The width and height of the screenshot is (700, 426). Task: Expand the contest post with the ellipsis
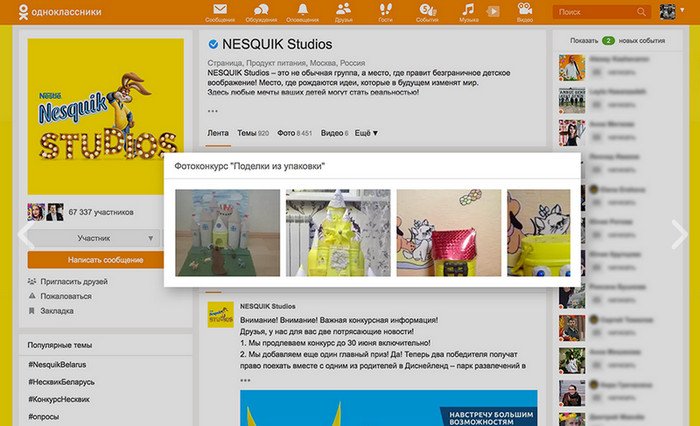pos(245,380)
